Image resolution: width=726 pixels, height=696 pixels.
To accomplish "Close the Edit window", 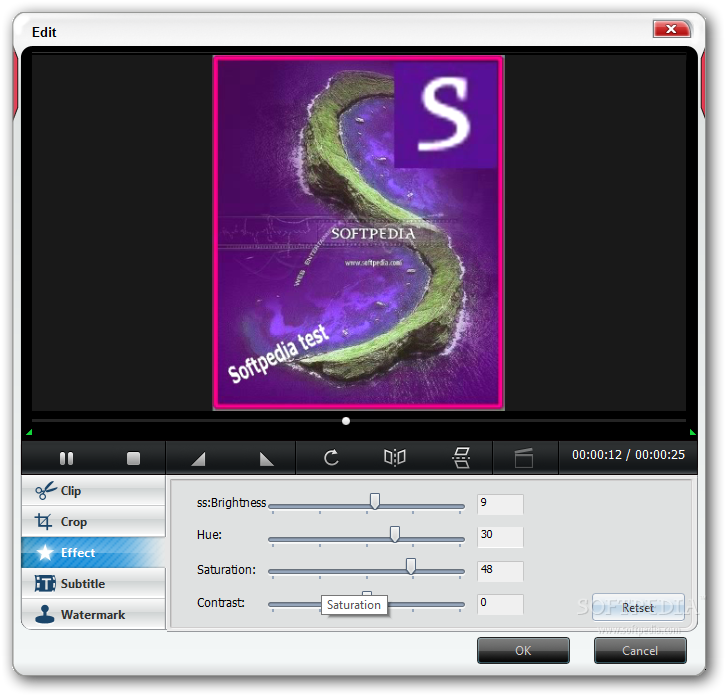I will tap(671, 29).
